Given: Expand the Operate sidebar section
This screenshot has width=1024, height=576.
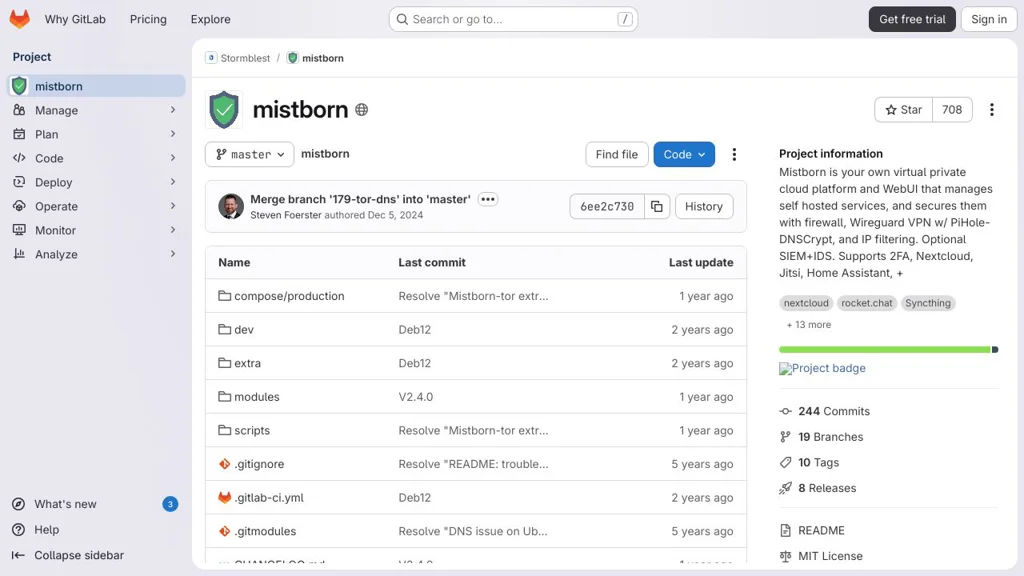Looking at the screenshot, I should (x=96, y=206).
